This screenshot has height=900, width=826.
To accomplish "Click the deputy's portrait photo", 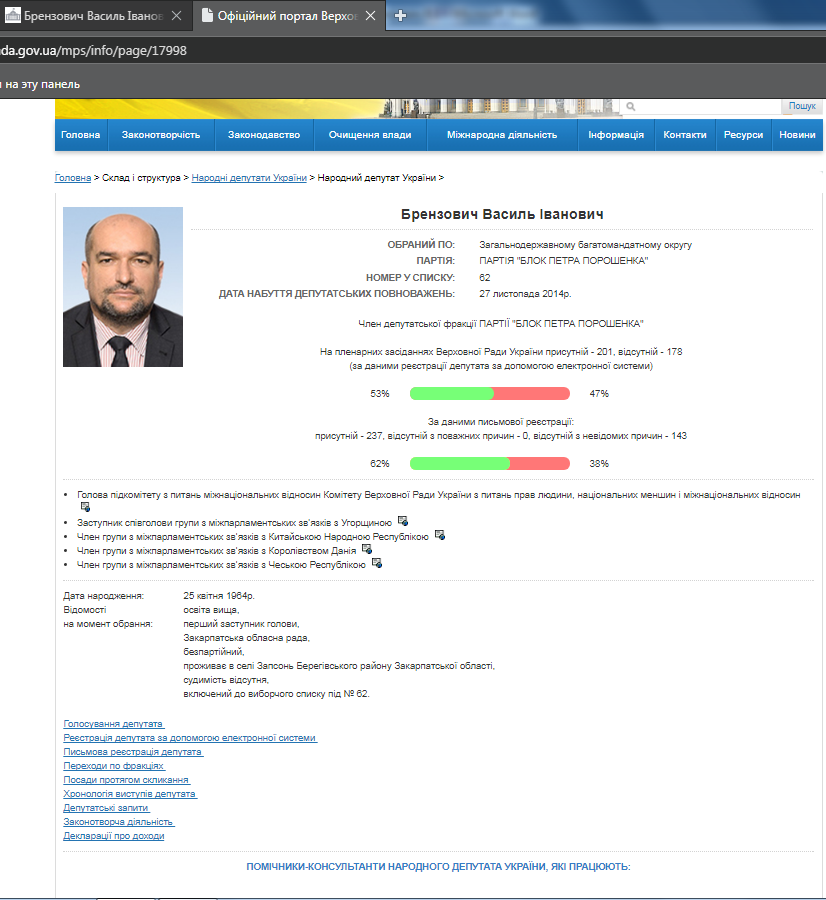I will point(123,287).
